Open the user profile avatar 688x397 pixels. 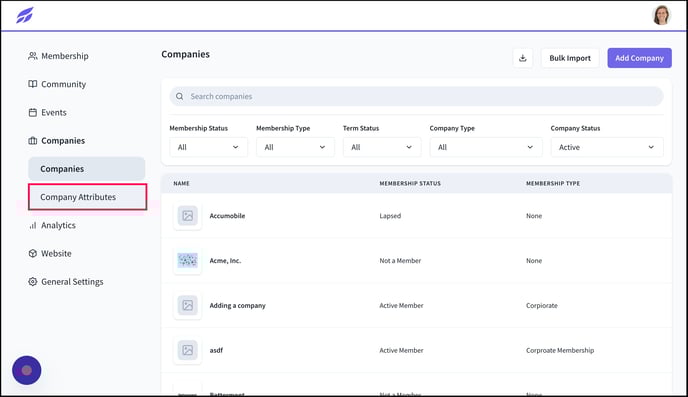(x=661, y=15)
